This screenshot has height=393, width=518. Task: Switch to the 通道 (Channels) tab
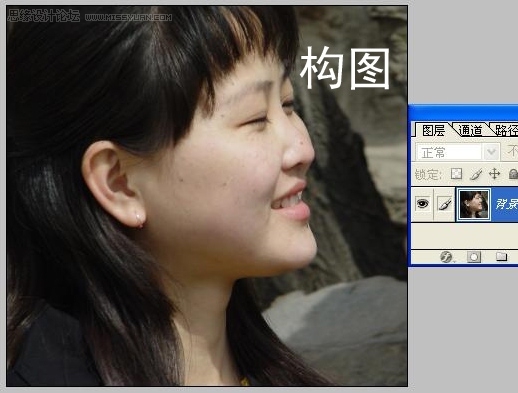tap(470, 130)
